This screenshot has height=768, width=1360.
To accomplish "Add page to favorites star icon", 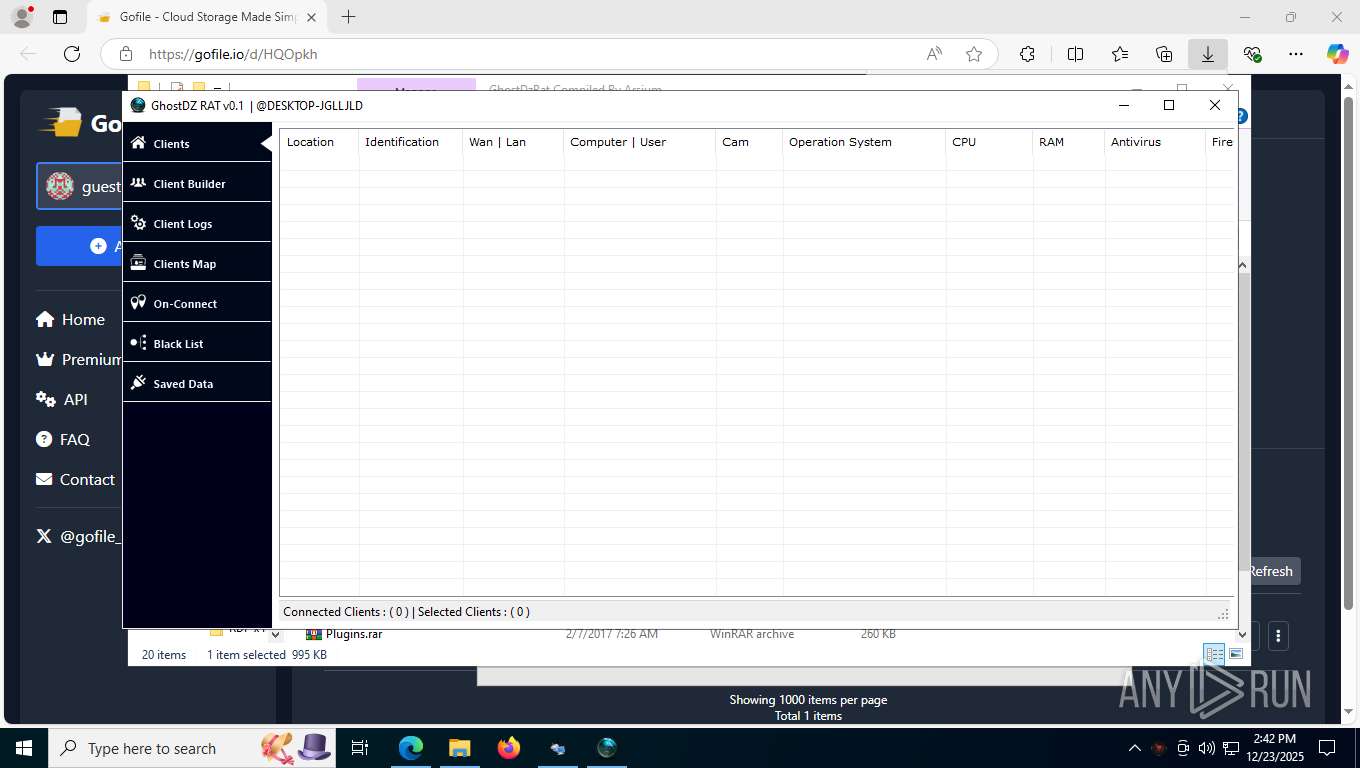I will 974,54.
